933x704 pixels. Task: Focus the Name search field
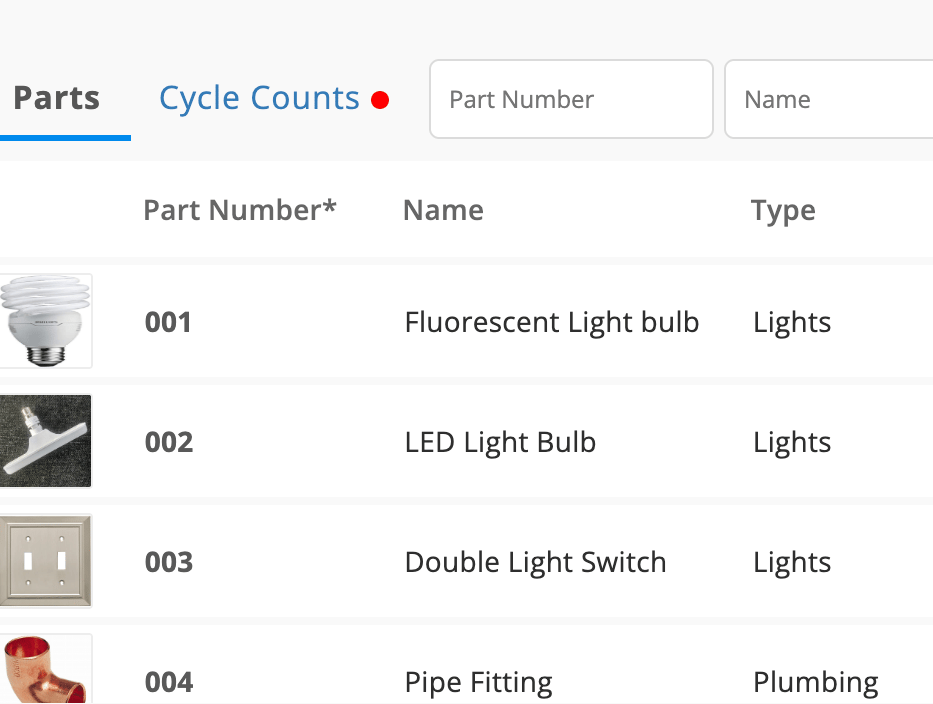[829, 99]
